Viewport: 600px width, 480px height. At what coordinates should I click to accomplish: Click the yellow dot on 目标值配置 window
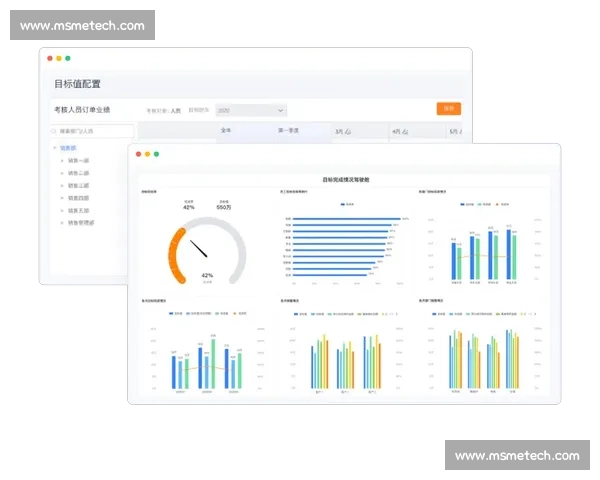point(59,59)
